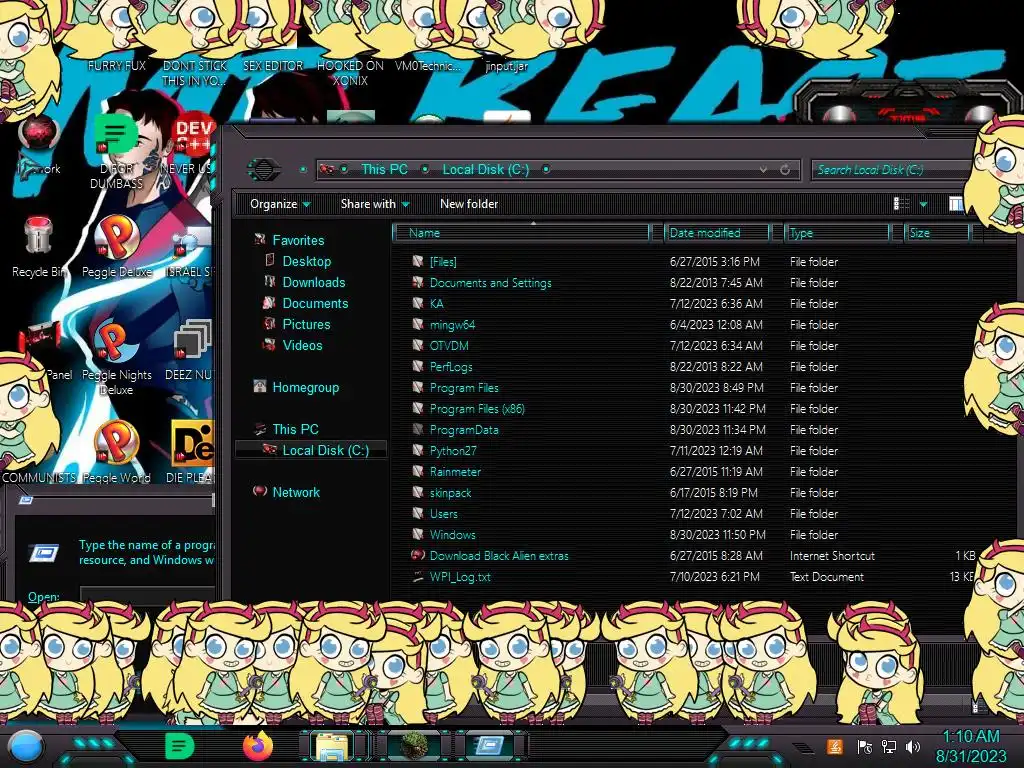This screenshot has width=1024, height=768.
Task: Select the Program Files (x86) folder name
Action: tap(477, 409)
